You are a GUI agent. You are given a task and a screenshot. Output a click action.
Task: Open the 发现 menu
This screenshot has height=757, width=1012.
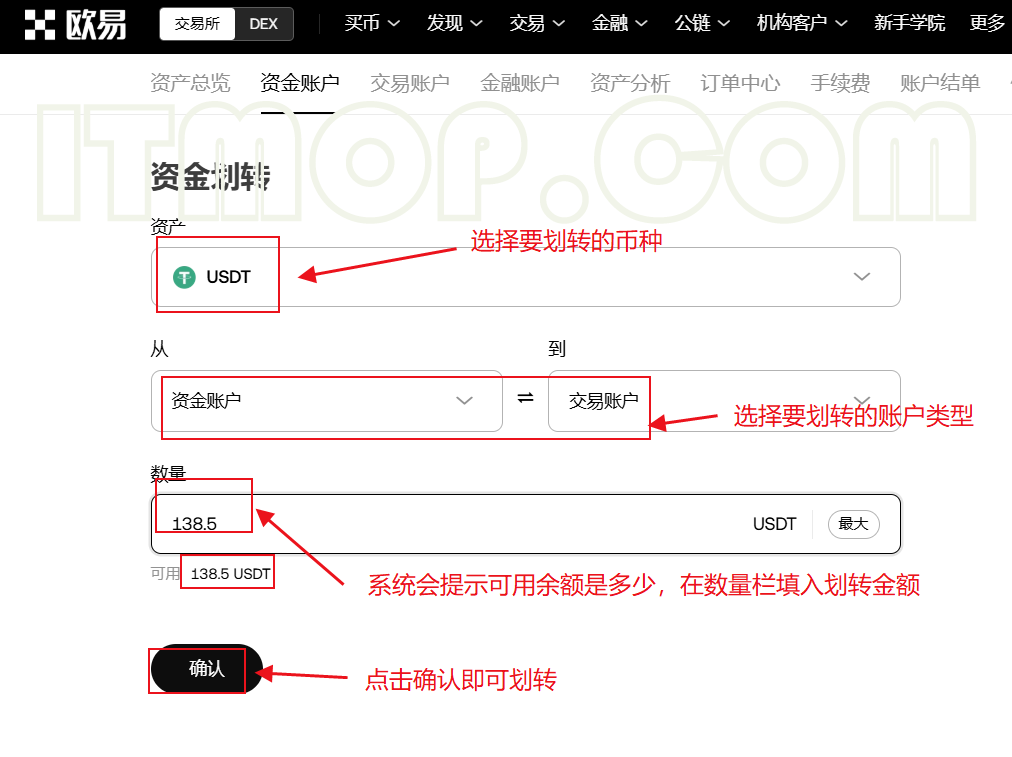pyautogui.click(x=454, y=23)
